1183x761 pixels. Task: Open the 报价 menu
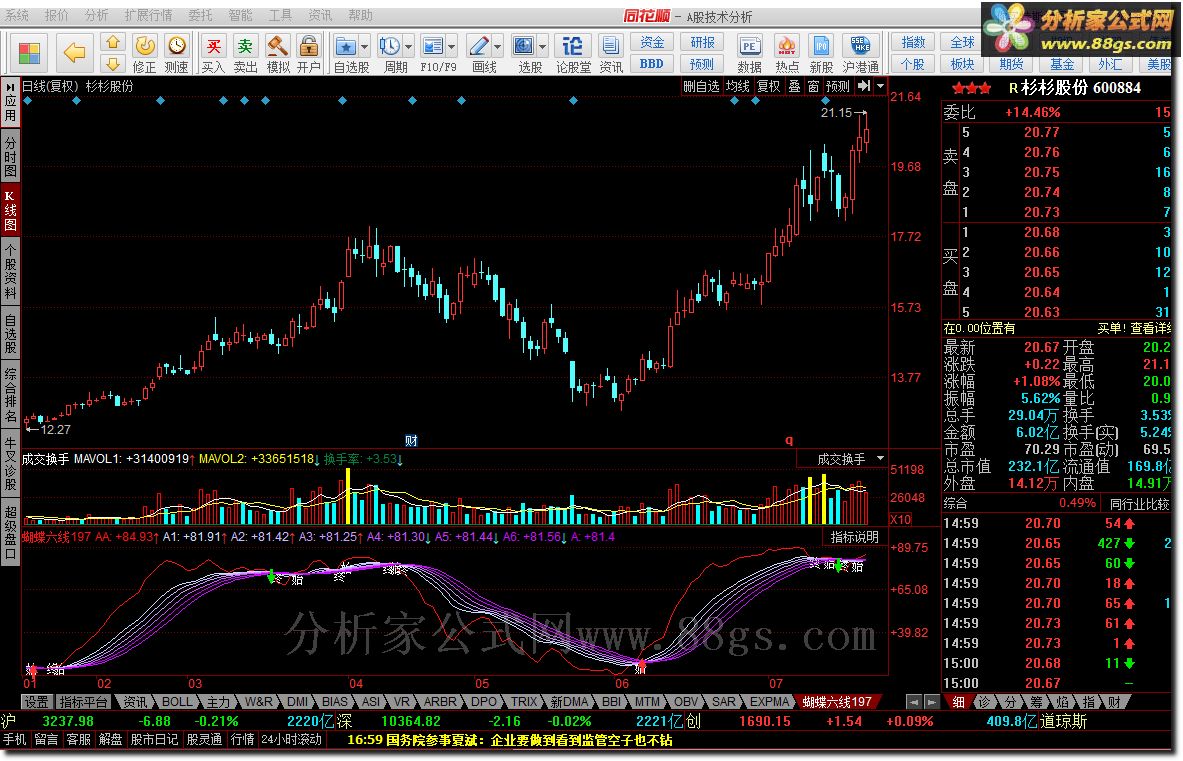pyautogui.click(x=56, y=15)
